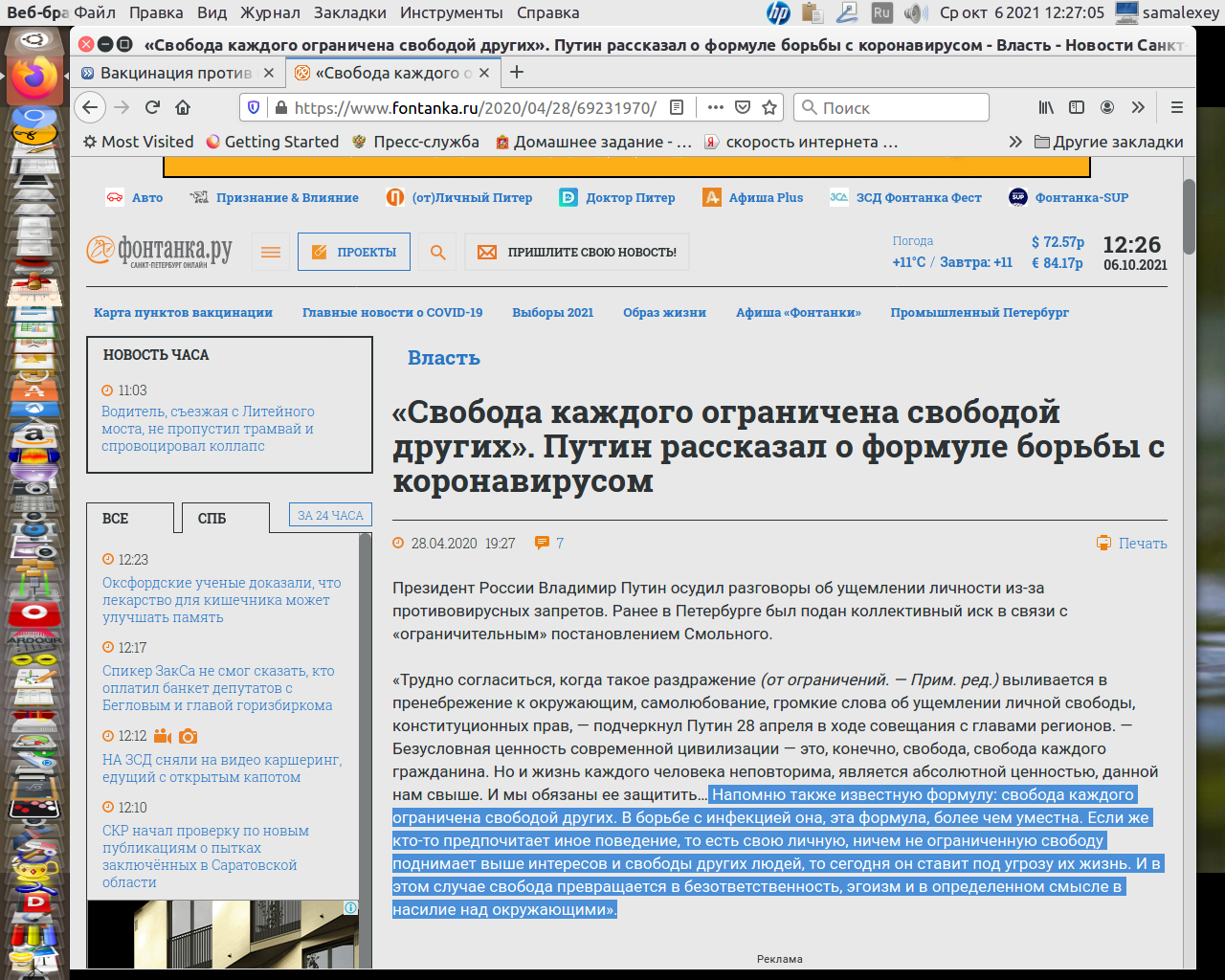Open ЗСД Фонтанка Фест link

pos(905,197)
